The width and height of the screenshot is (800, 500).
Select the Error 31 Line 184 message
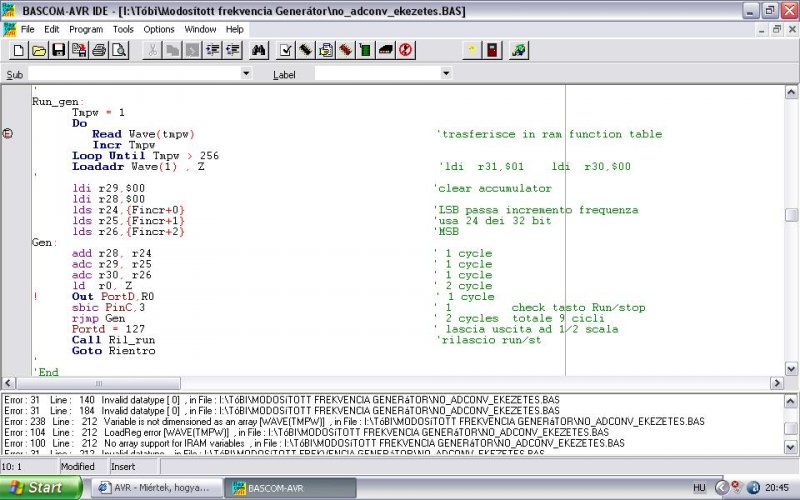tap(282, 410)
